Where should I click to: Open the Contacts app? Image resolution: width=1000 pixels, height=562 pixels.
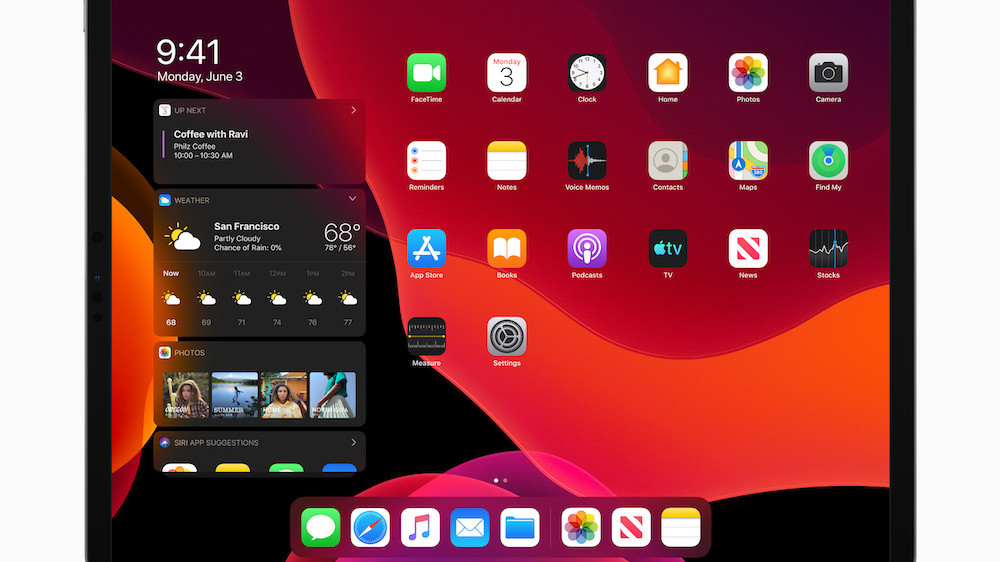(x=667, y=161)
